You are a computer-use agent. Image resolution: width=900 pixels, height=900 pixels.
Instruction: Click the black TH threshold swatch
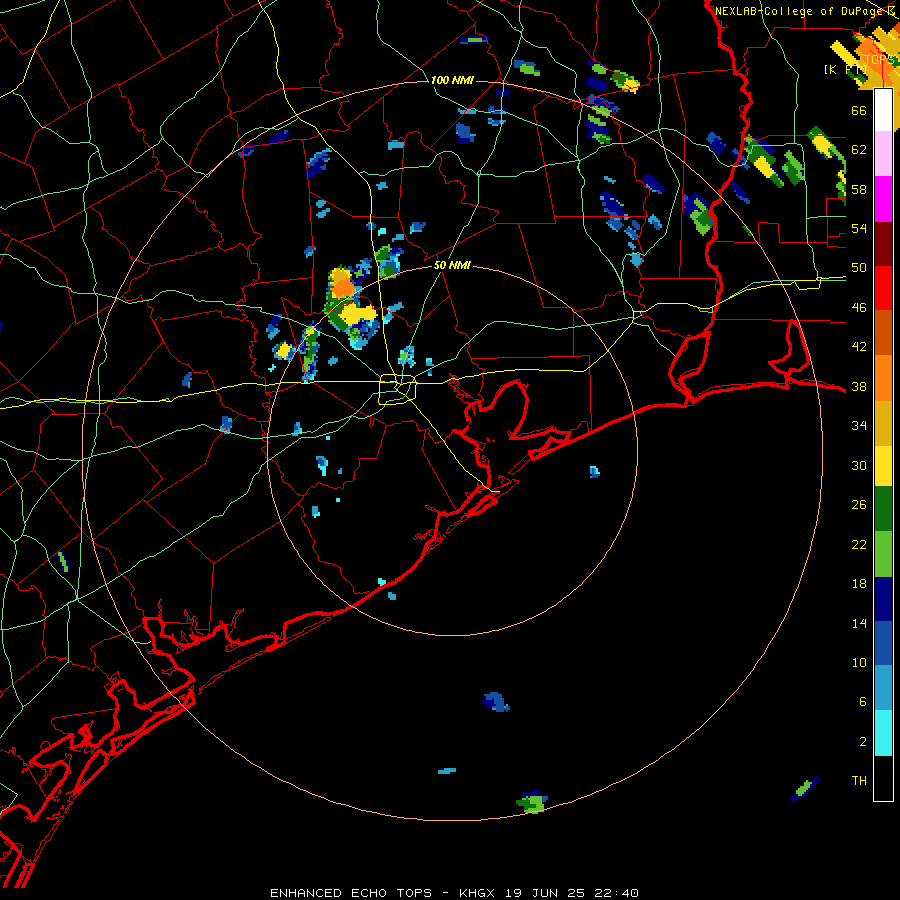pyautogui.click(x=883, y=778)
